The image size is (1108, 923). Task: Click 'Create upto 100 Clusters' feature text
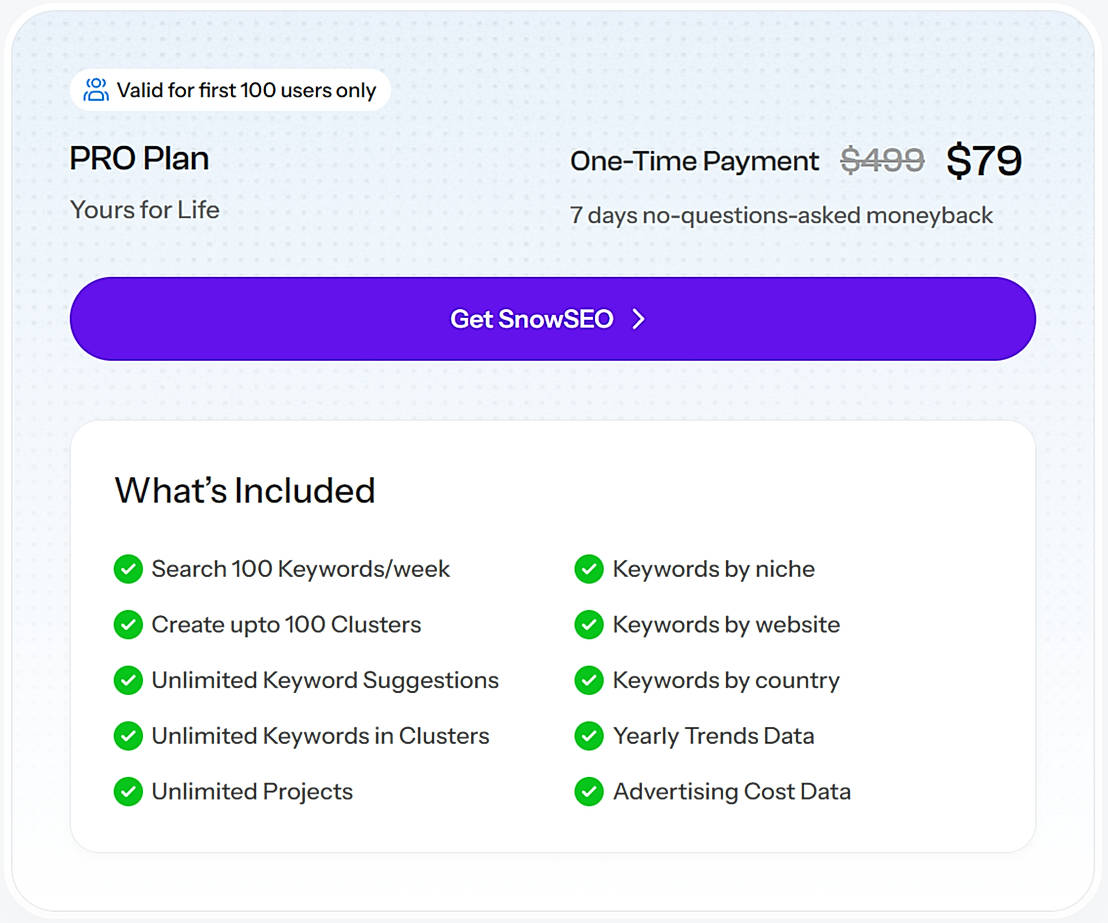coord(286,625)
